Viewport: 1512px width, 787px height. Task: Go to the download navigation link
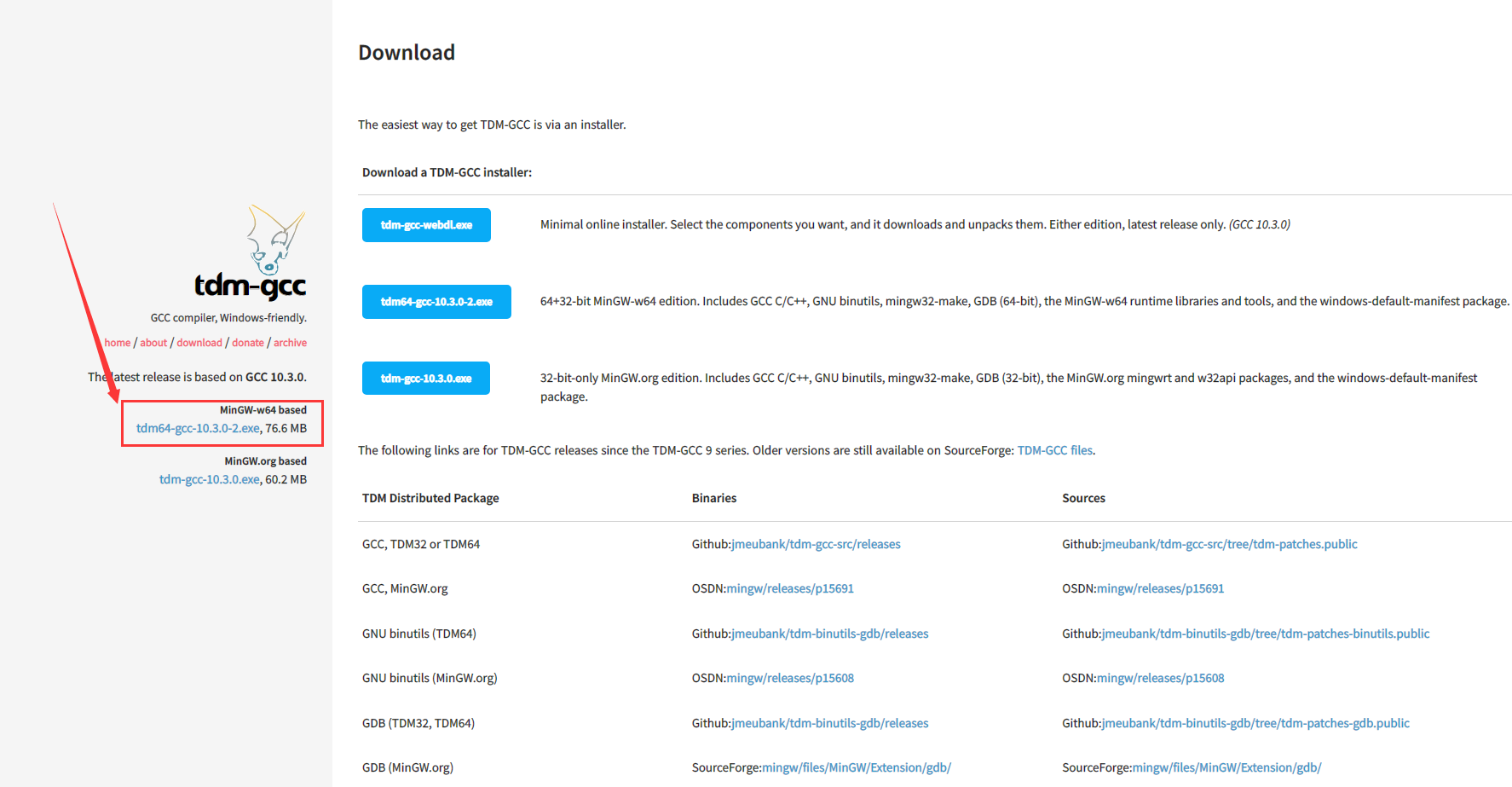pos(199,343)
